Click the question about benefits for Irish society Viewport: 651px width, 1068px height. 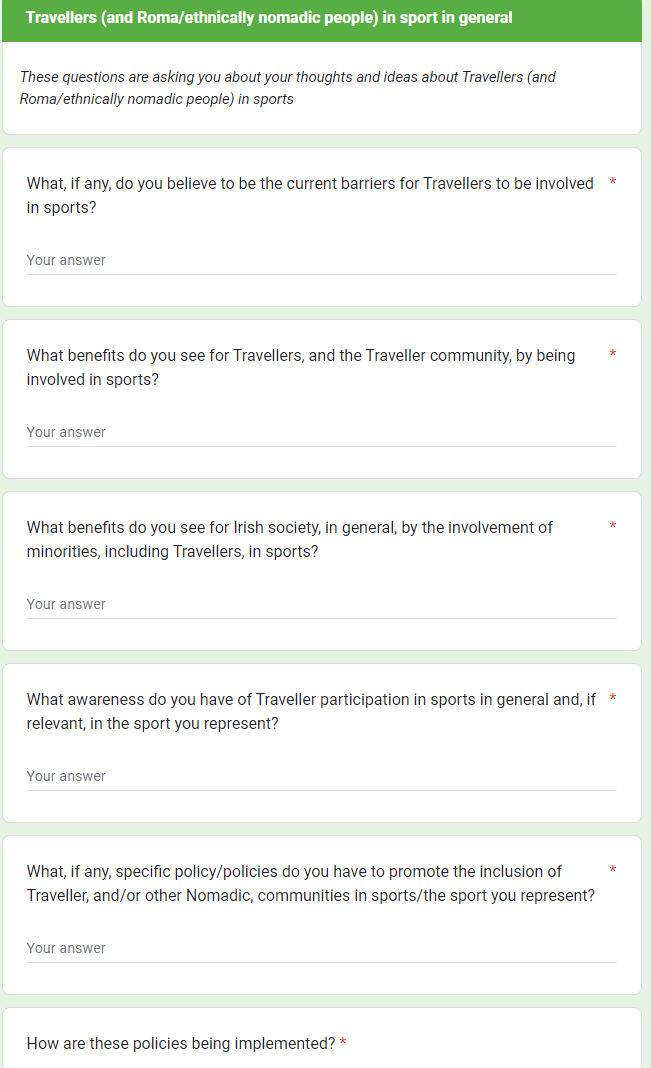coord(290,539)
